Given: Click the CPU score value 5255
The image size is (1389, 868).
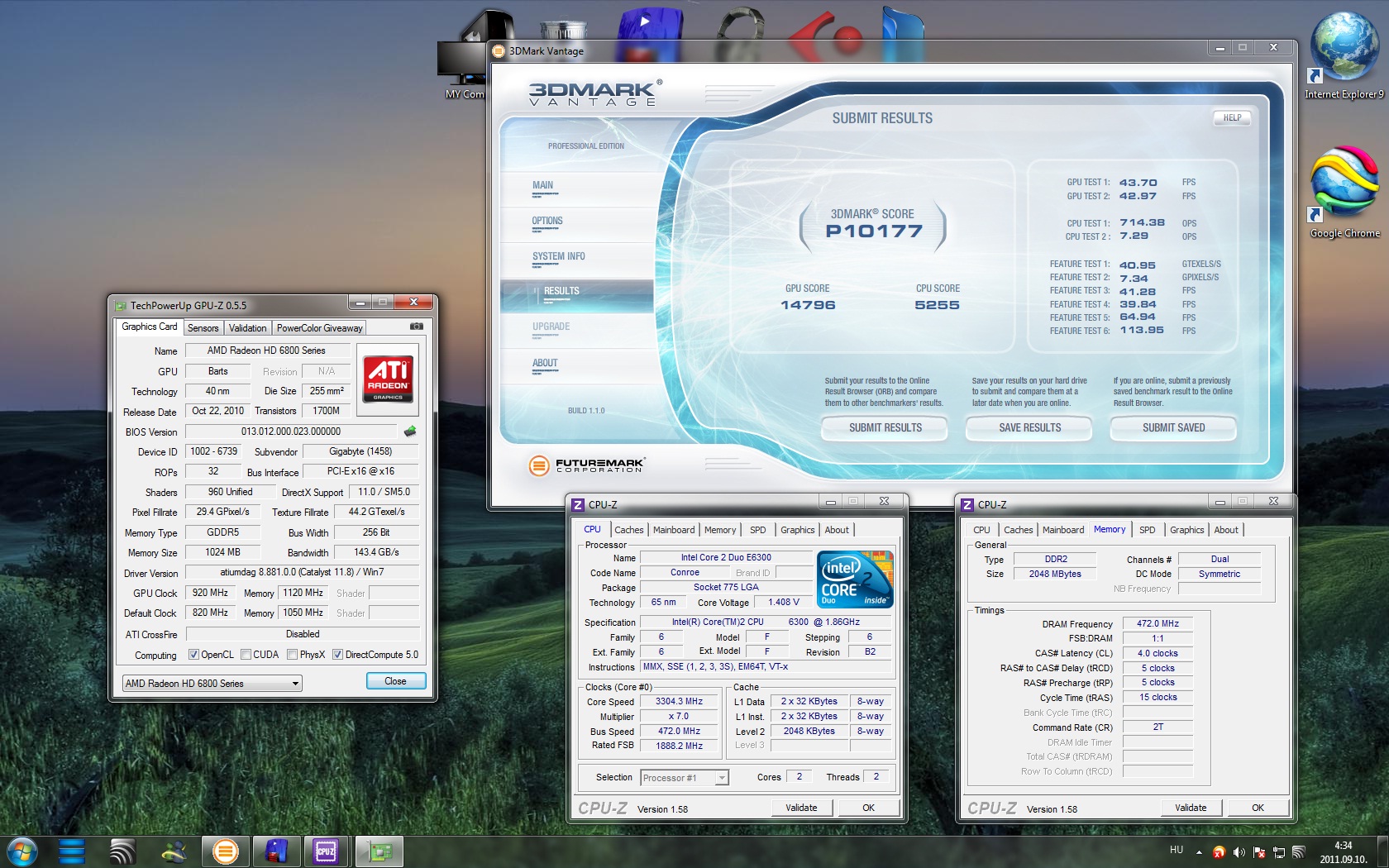Looking at the screenshot, I should [937, 305].
